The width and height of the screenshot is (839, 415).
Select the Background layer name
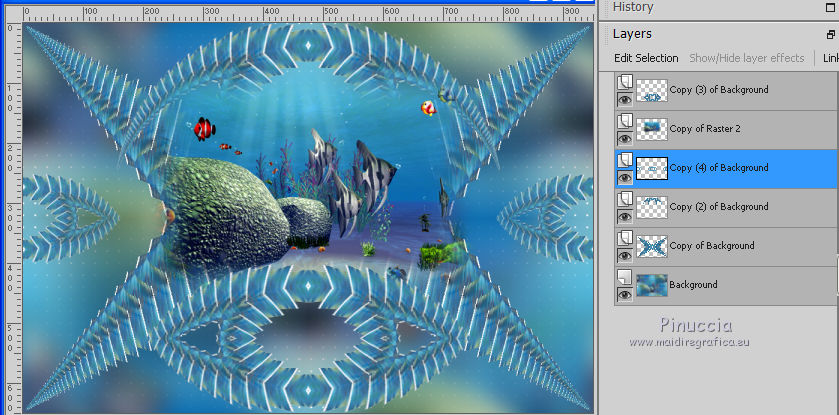(x=693, y=285)
